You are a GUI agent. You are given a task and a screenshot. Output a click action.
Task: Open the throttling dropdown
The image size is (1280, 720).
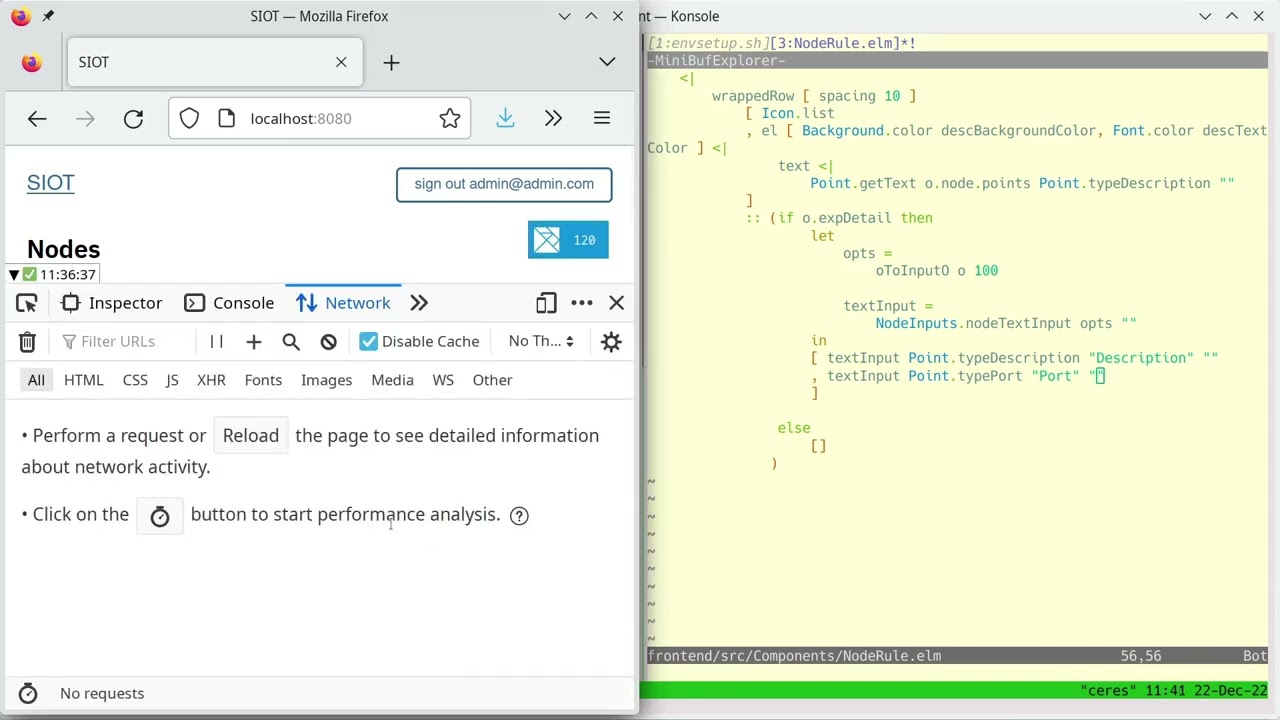pyautogui.click(x=541, y=342)
